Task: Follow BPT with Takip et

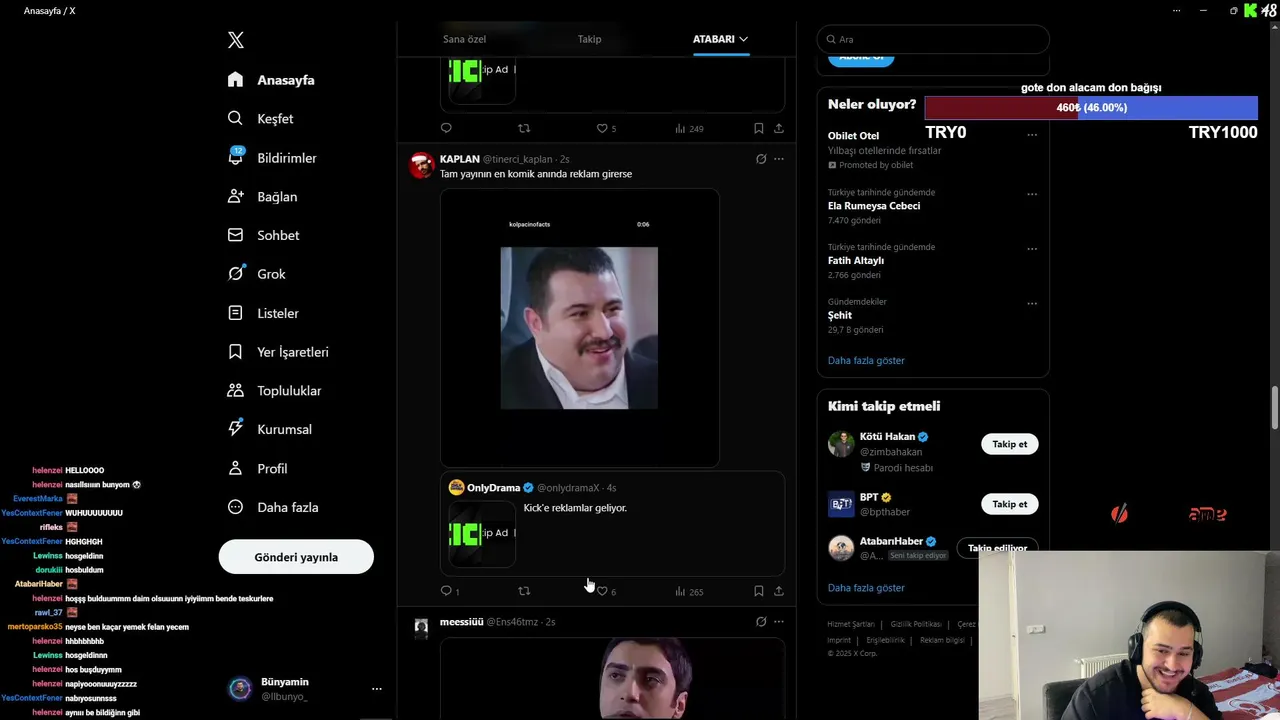Action: pos(1009,504)
